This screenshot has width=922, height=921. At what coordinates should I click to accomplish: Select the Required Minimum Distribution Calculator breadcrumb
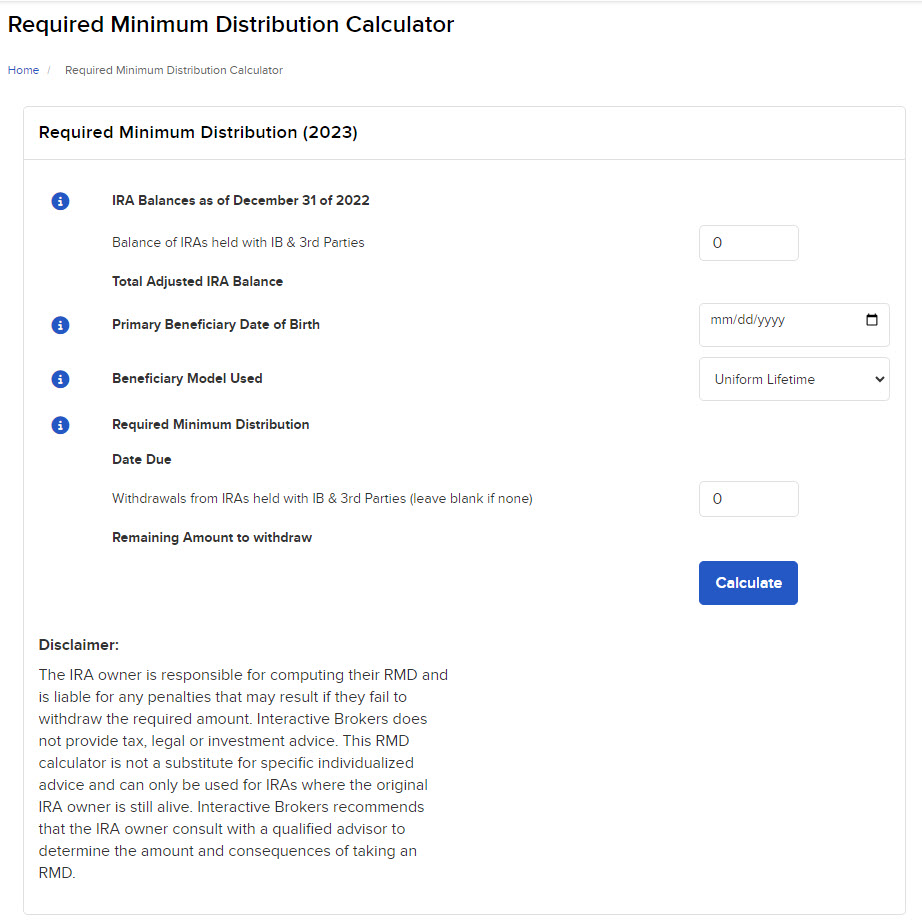tap(173, 70)
